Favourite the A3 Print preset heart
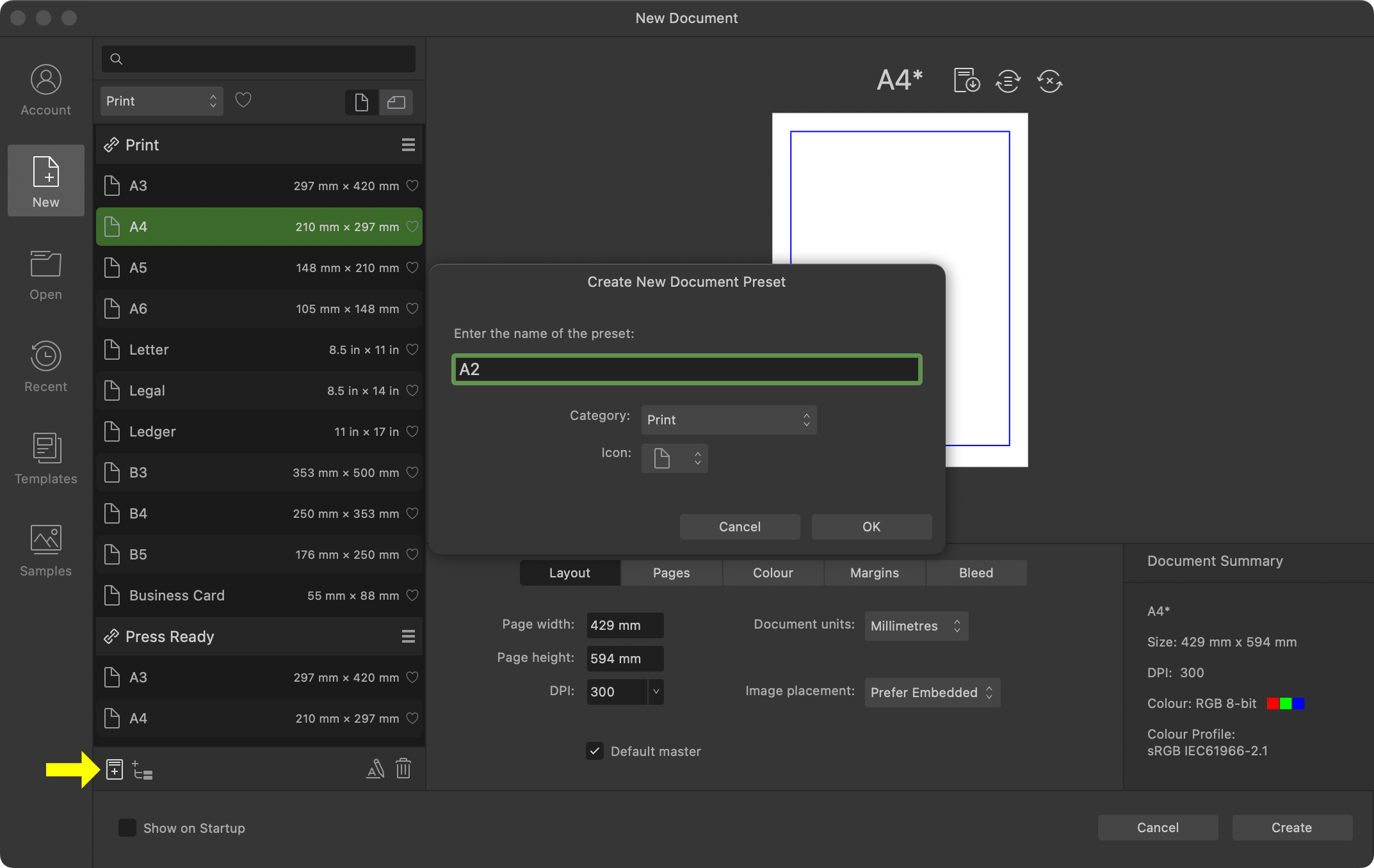The image size is (1374, 868). point(412,186)
